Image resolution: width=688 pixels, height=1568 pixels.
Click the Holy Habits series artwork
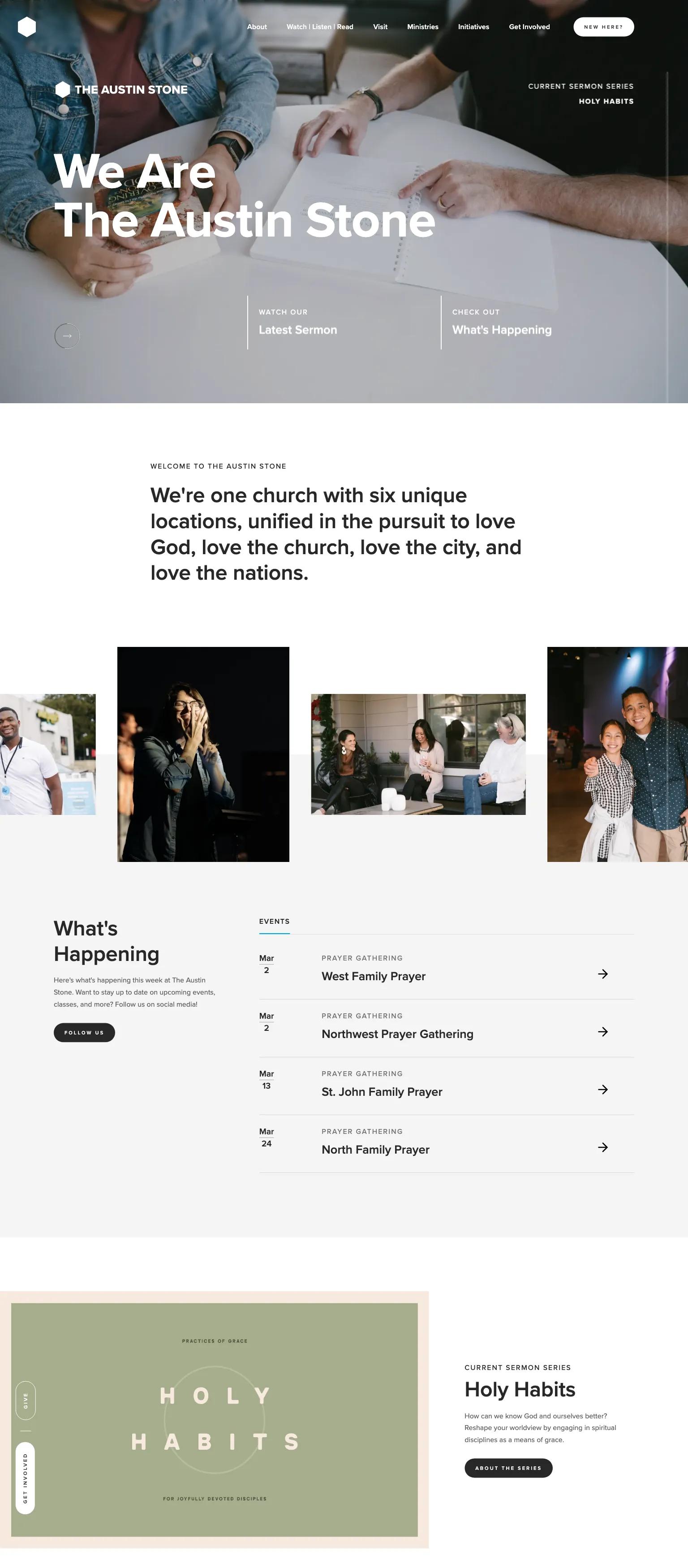(214, 1419)
